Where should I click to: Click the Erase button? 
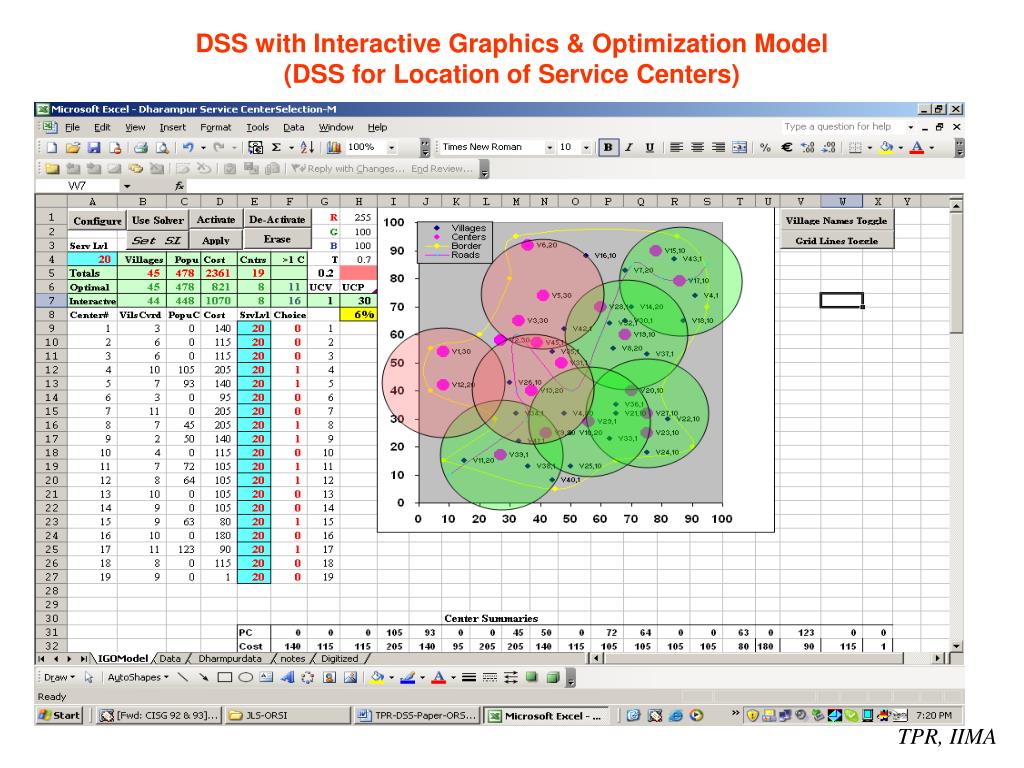(277, 240)
